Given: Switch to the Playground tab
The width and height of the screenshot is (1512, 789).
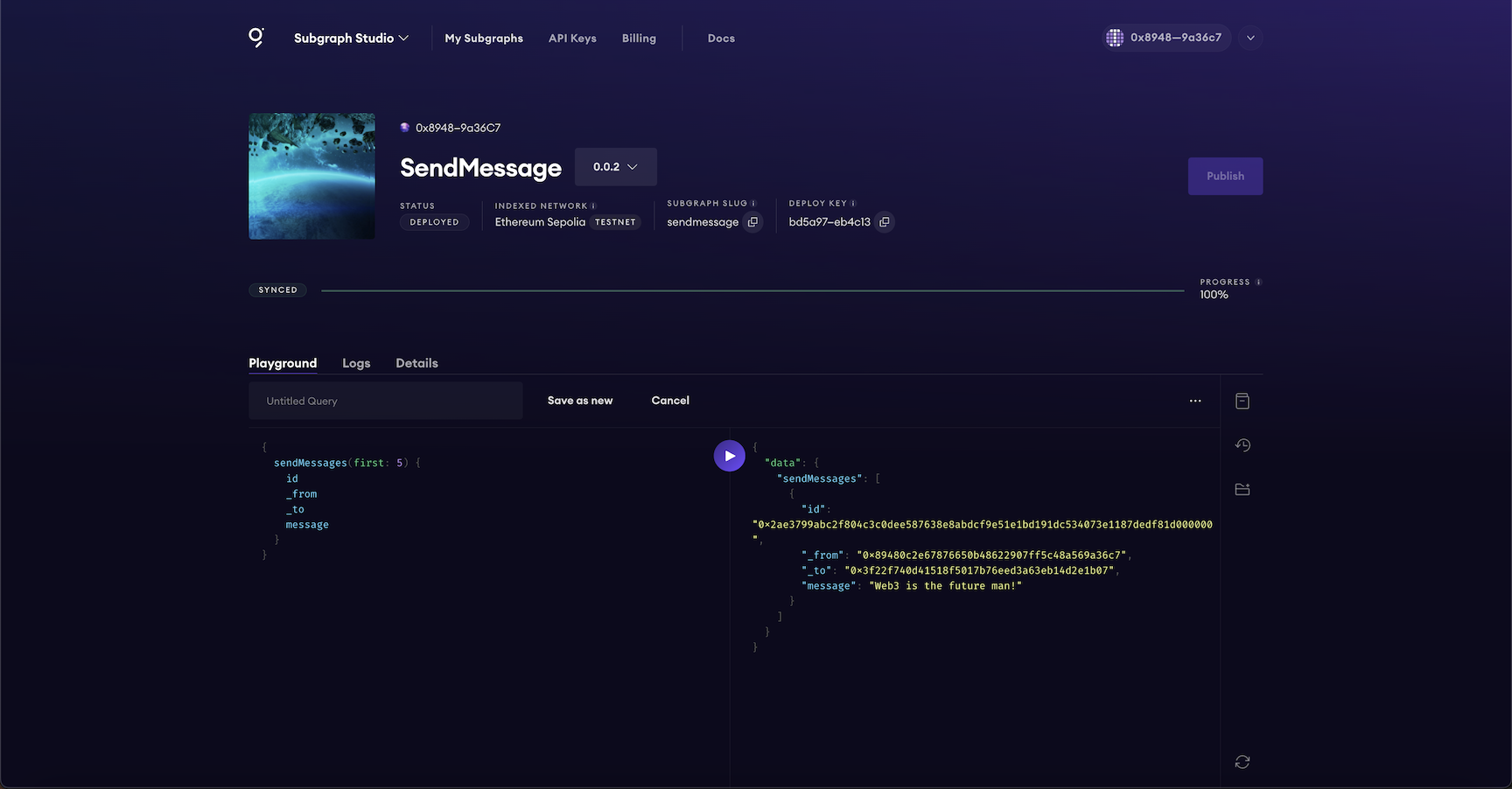Looking at the screenshot, I should (x=283, y=363).
